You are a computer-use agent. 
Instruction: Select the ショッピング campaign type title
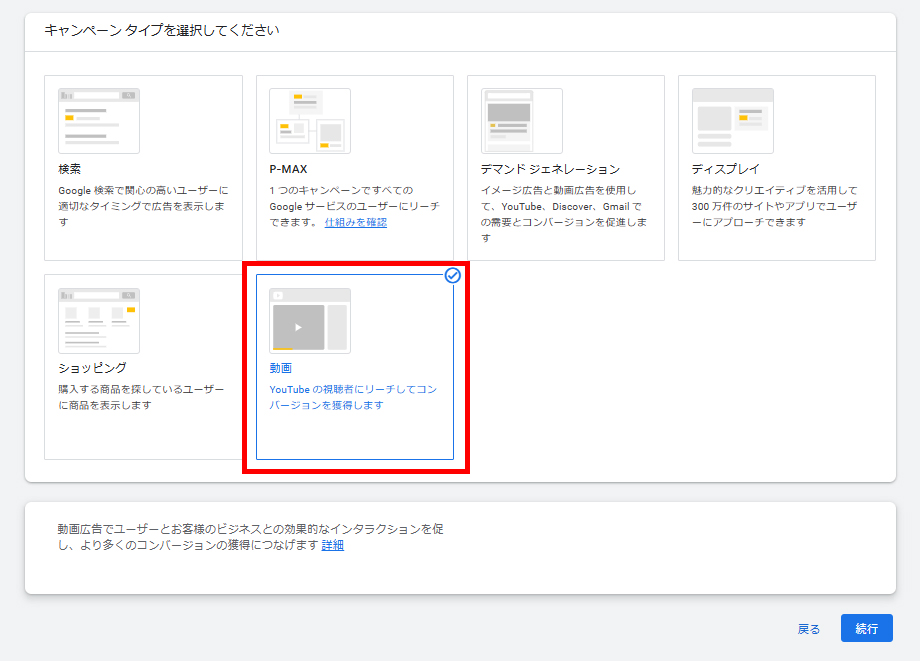click(x=92, y=368)
